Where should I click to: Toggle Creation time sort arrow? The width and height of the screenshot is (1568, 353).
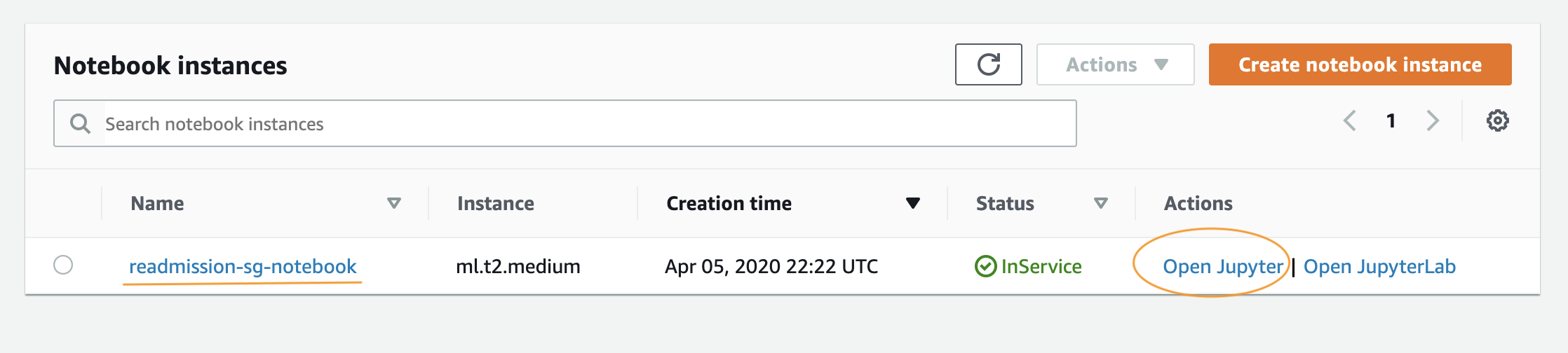[x=912, y=203]
